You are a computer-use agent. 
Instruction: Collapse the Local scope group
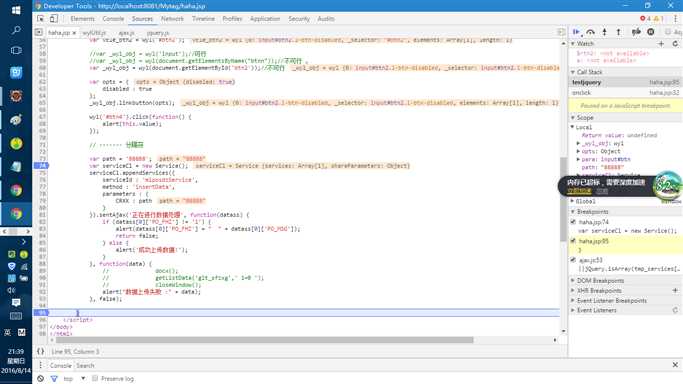click(573, 127)
